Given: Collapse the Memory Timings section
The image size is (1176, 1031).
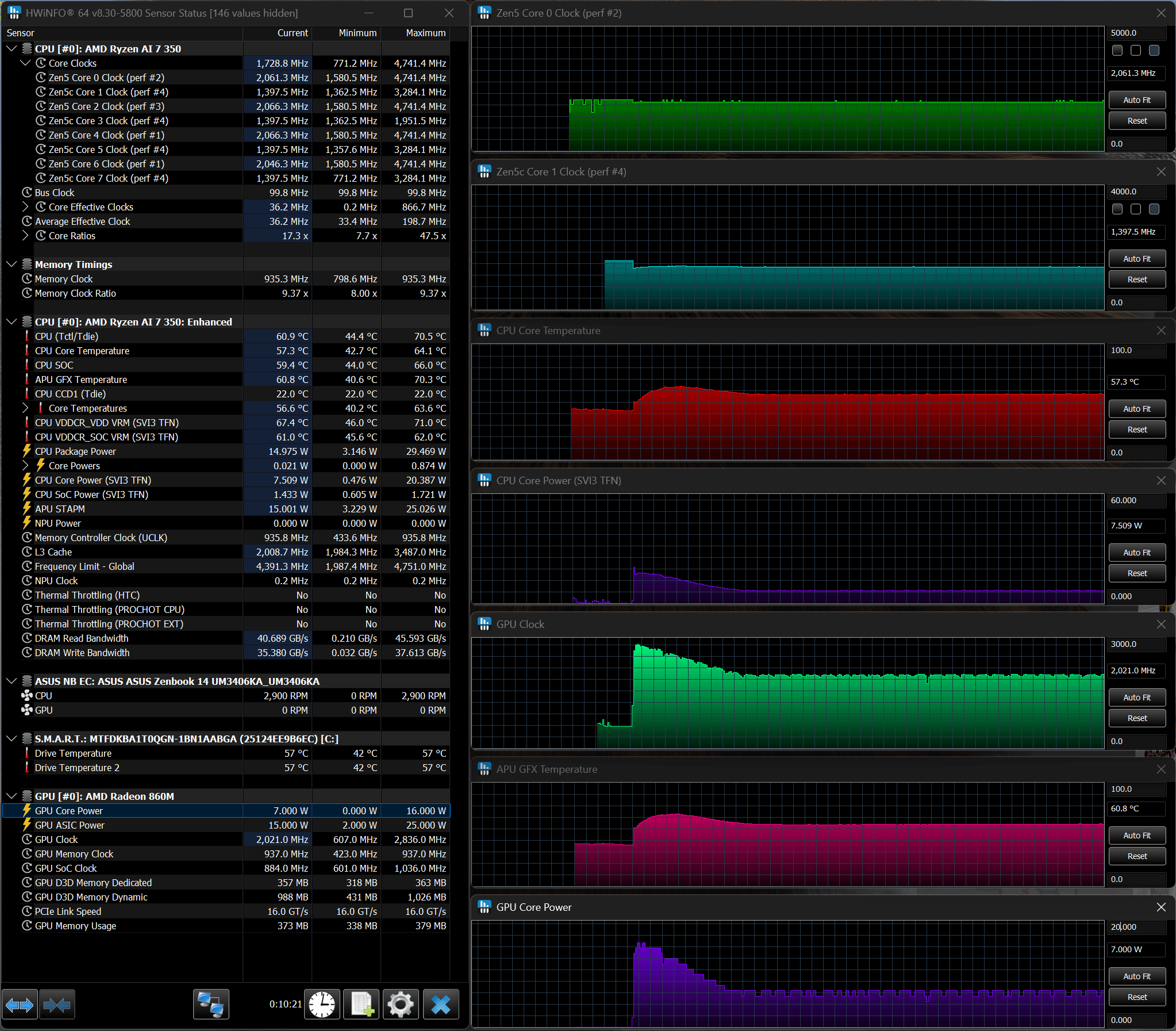Looking at the screenshot, I should [11, 265].
